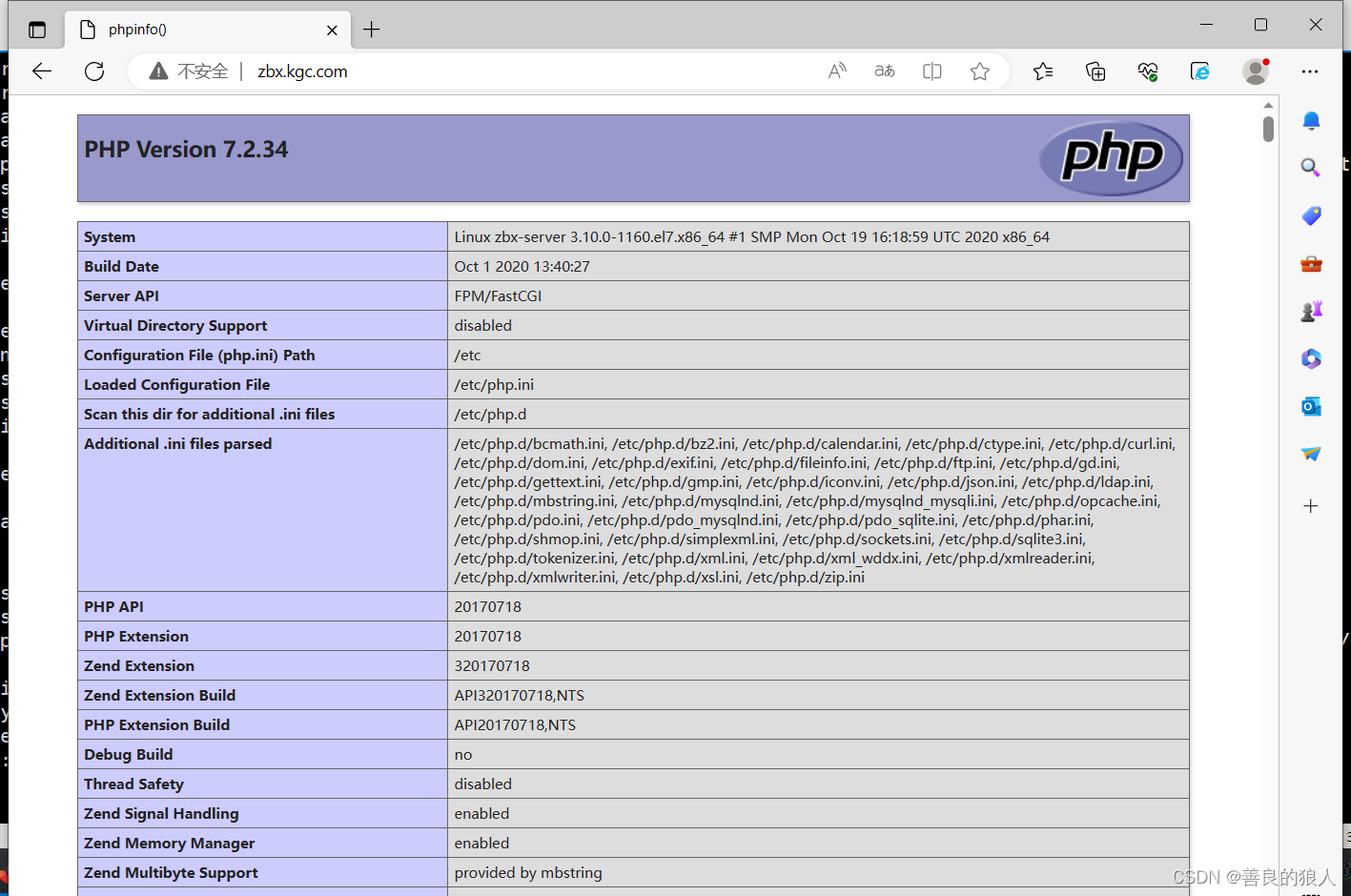
Task: Open the tab actions menu icon
Action: tap(37, 30)
